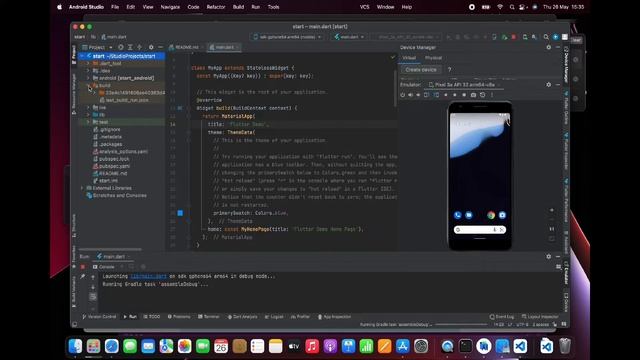Image resolution: width=640 pixels, height=360 pixels.
Task: Open the Version Control tool window
Action: pyautogui.click(x=100, y=317)
